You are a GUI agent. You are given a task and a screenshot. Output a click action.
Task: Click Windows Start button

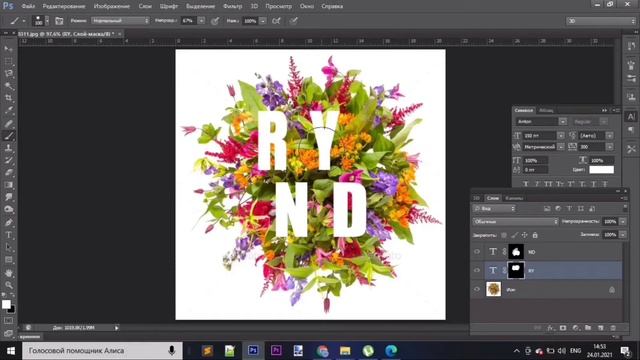11,351
